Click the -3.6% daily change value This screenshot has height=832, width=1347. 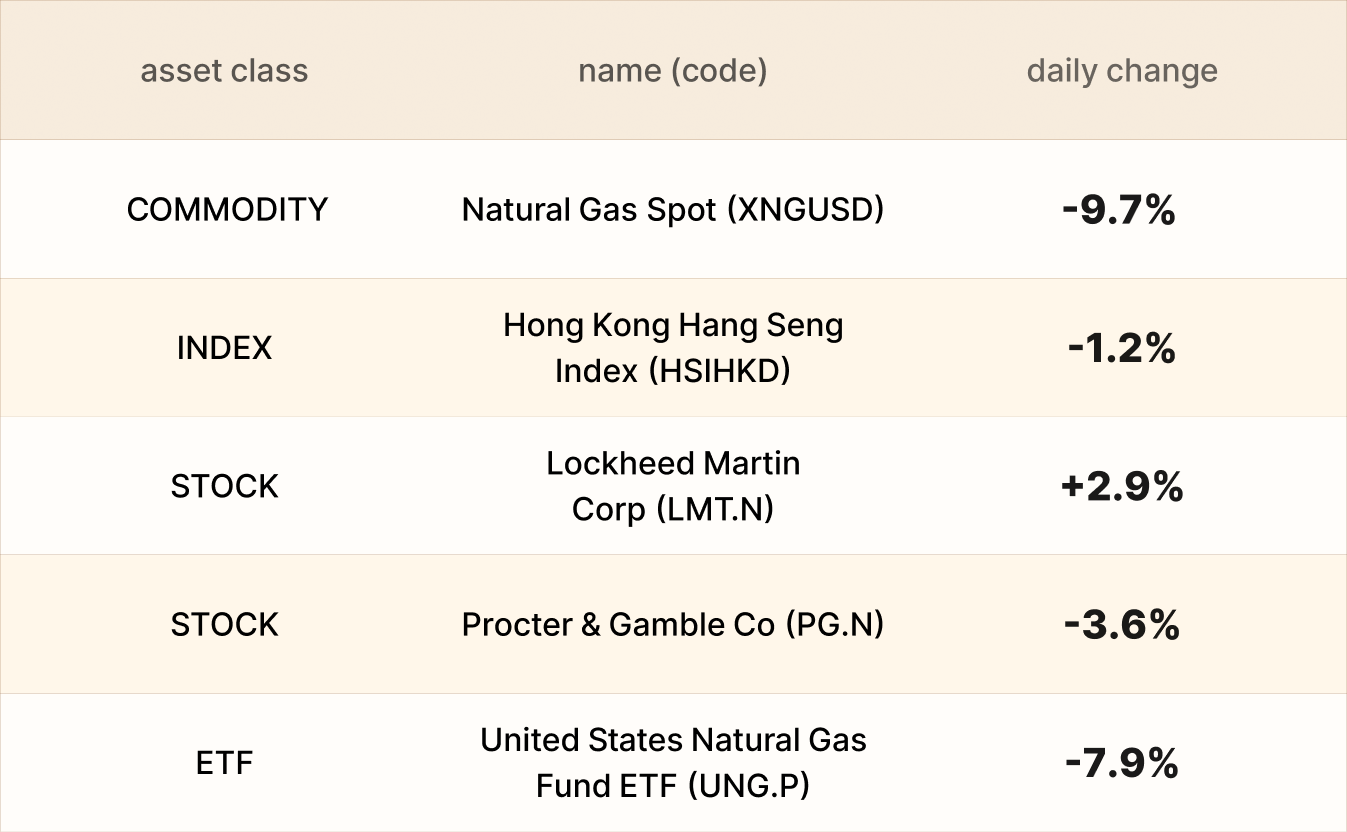1121,625
